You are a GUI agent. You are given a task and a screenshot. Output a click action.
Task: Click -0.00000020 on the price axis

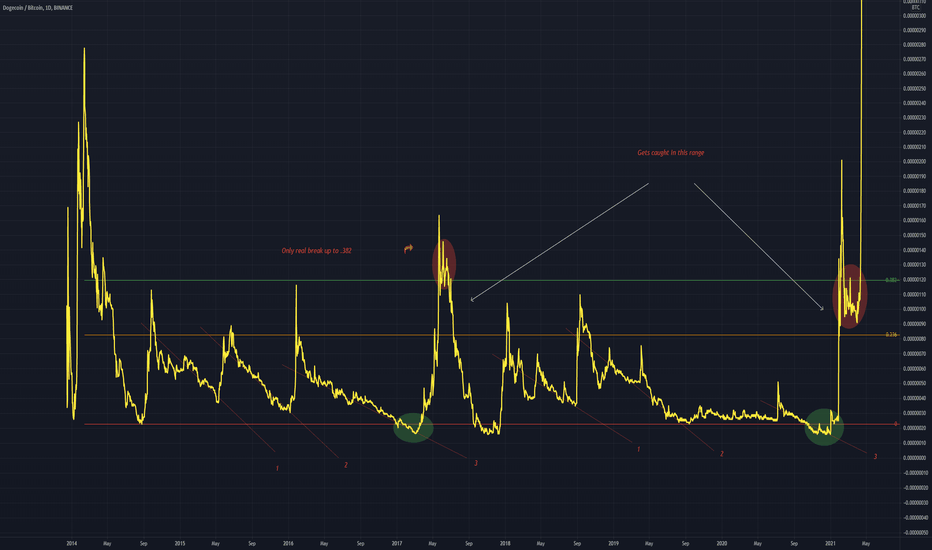pyautogui.click(x=914, y=488)
